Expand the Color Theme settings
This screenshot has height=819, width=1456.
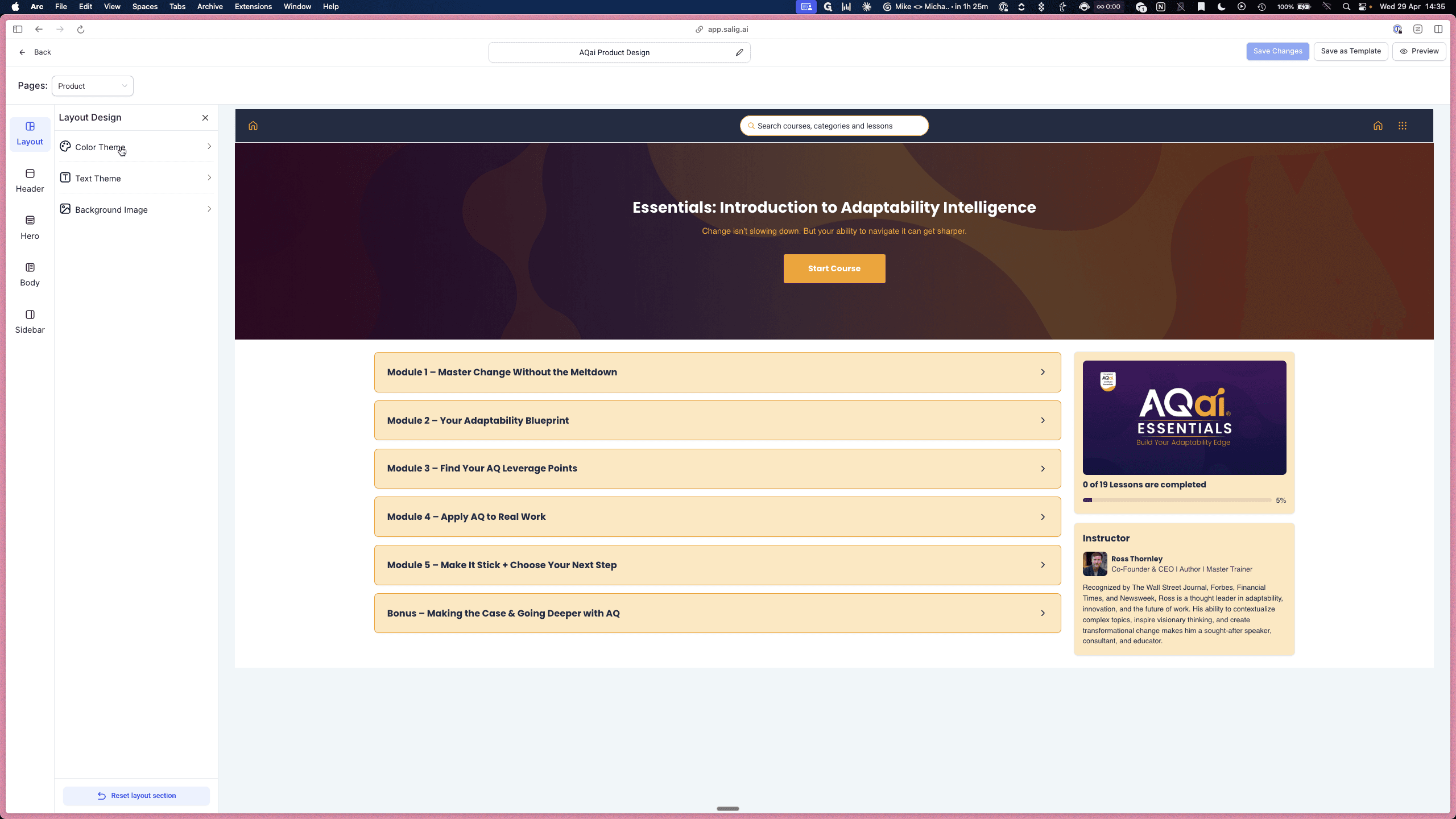pyautogui.click(x=136, y=147)
